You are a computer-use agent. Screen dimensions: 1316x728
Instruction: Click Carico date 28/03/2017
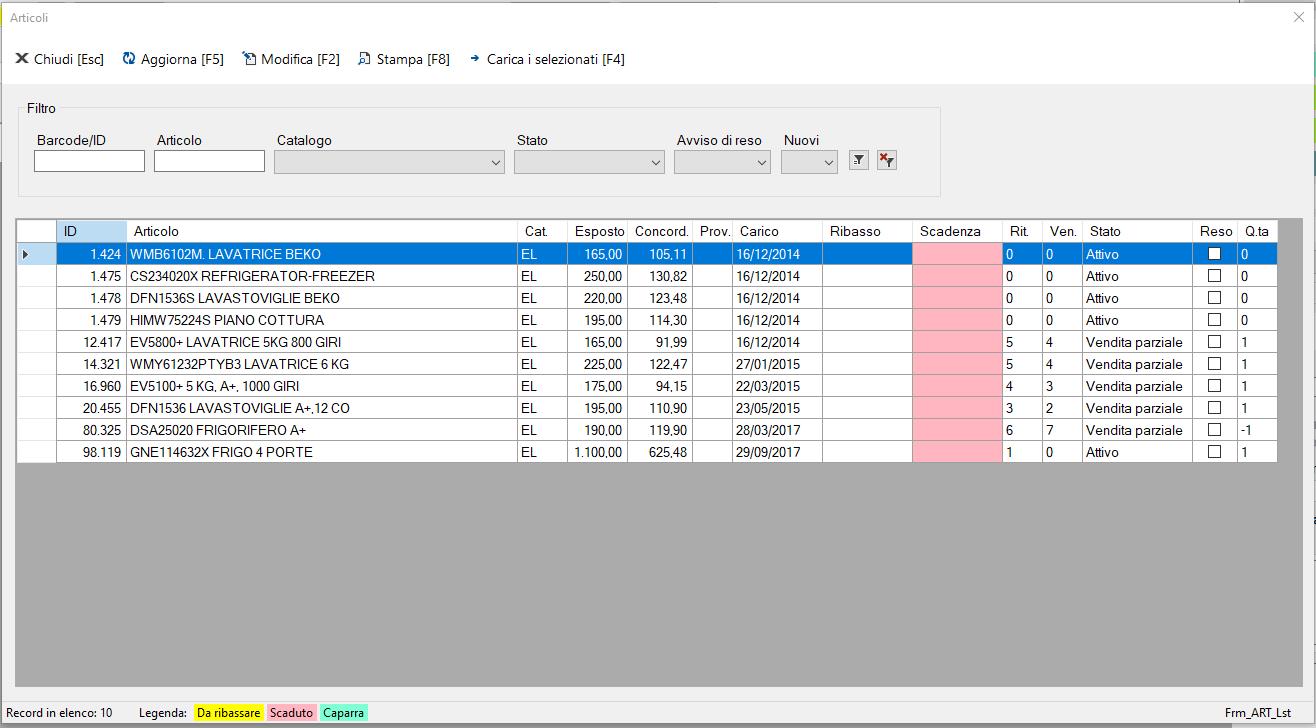click(x=778, y=430)
